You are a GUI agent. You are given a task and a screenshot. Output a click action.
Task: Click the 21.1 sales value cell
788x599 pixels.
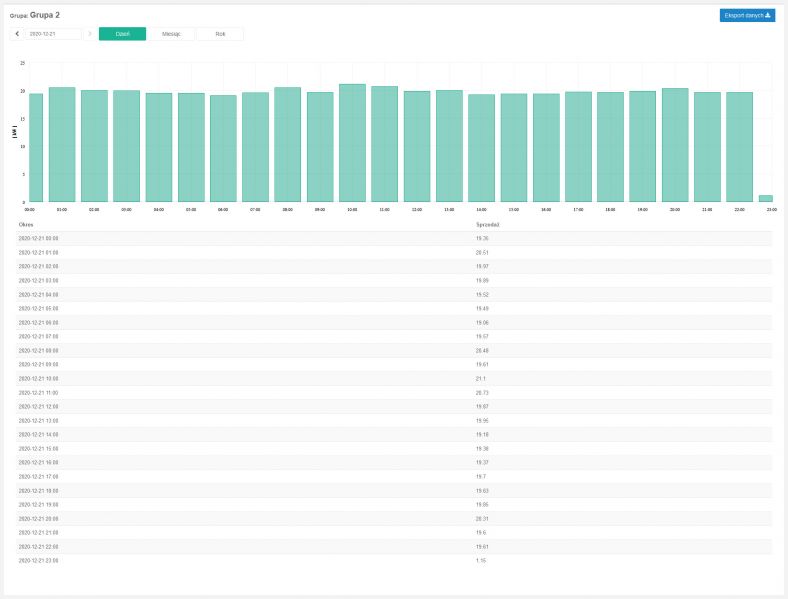coord(482,379)
